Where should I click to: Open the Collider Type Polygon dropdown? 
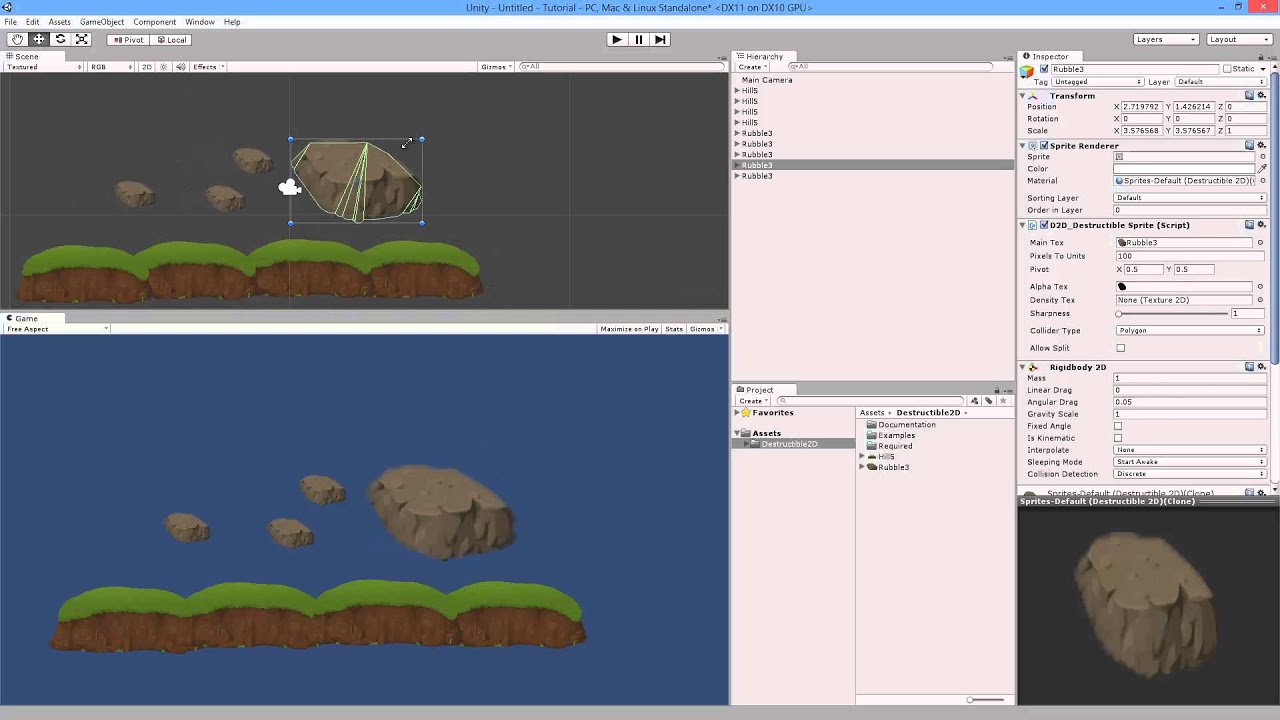[x=1190, y=330]
